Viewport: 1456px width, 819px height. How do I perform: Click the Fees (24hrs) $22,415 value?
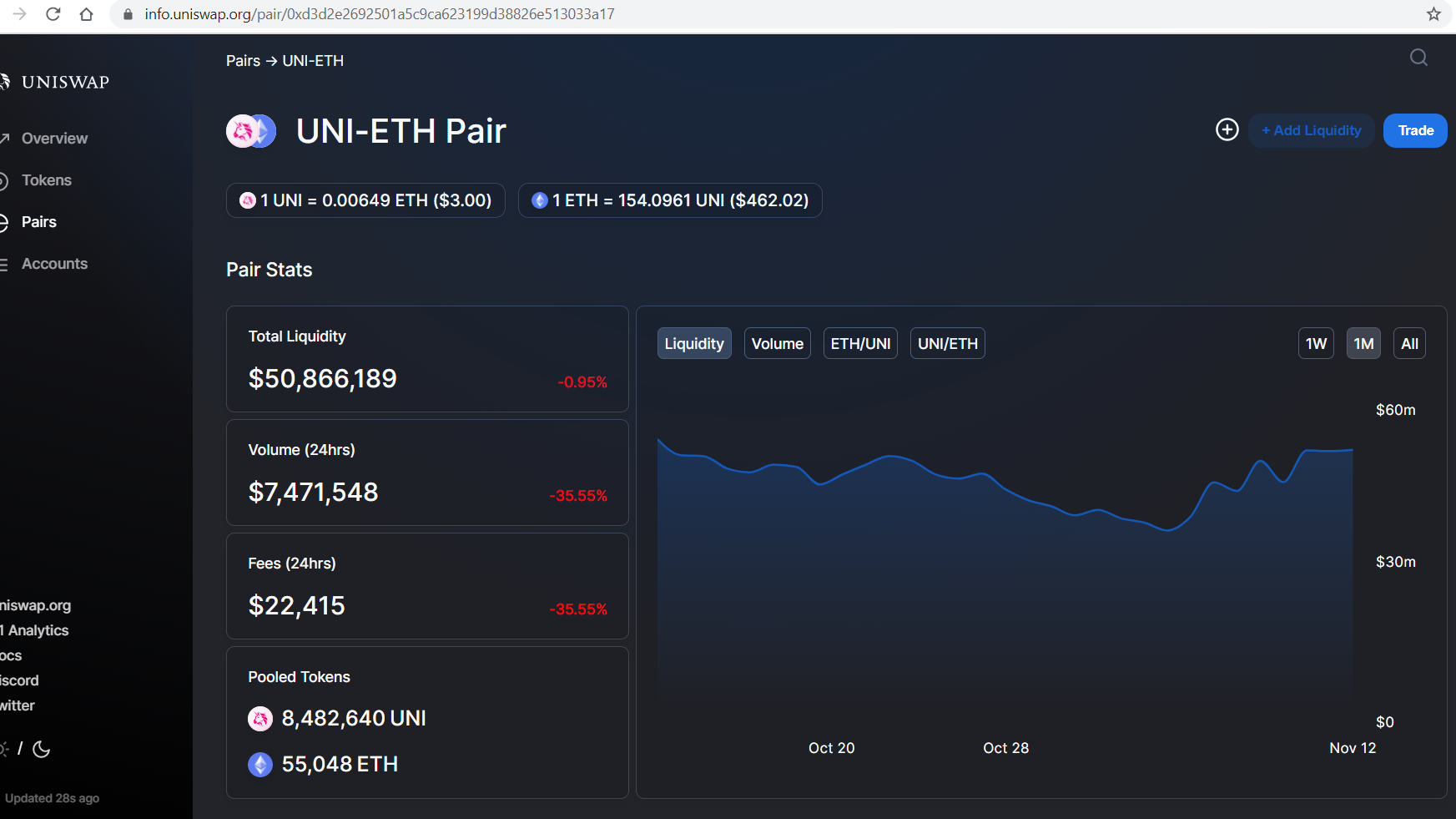click(296, 605)
